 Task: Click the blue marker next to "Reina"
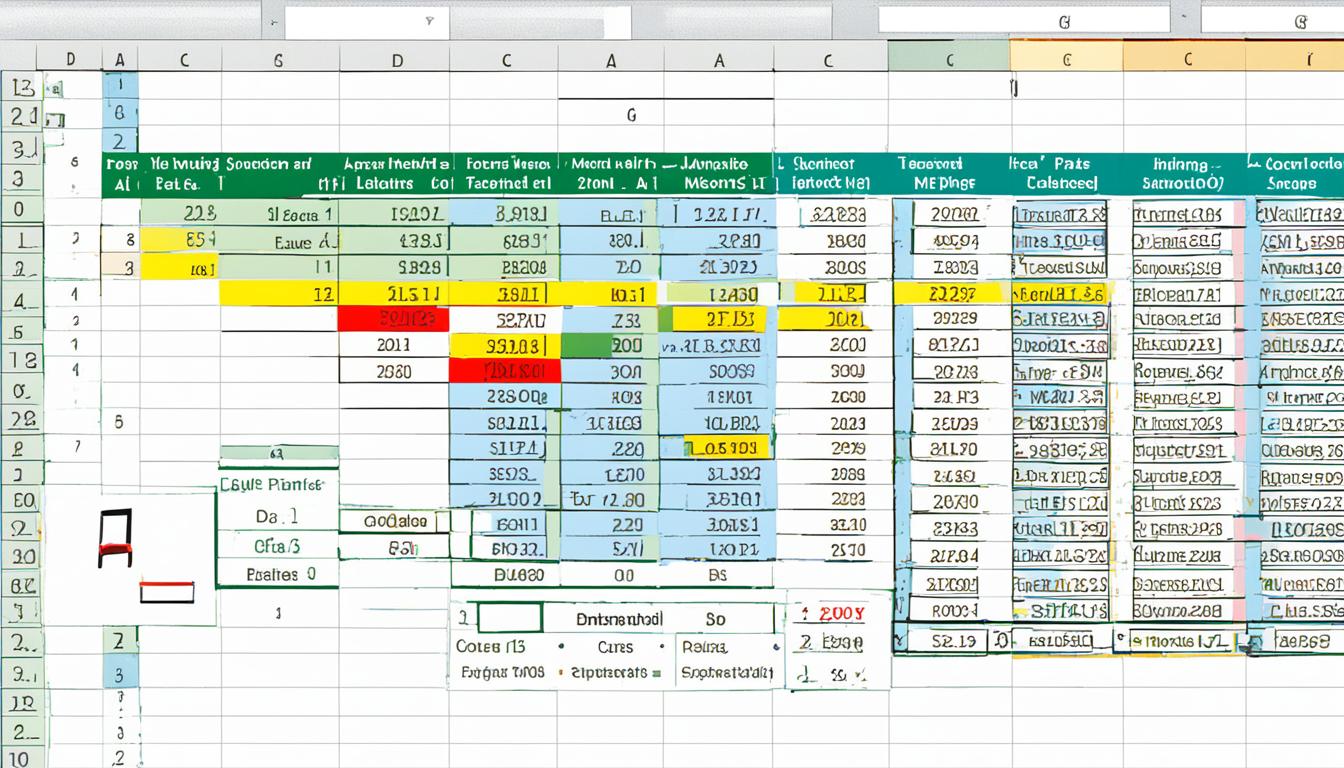click(777, 645)
